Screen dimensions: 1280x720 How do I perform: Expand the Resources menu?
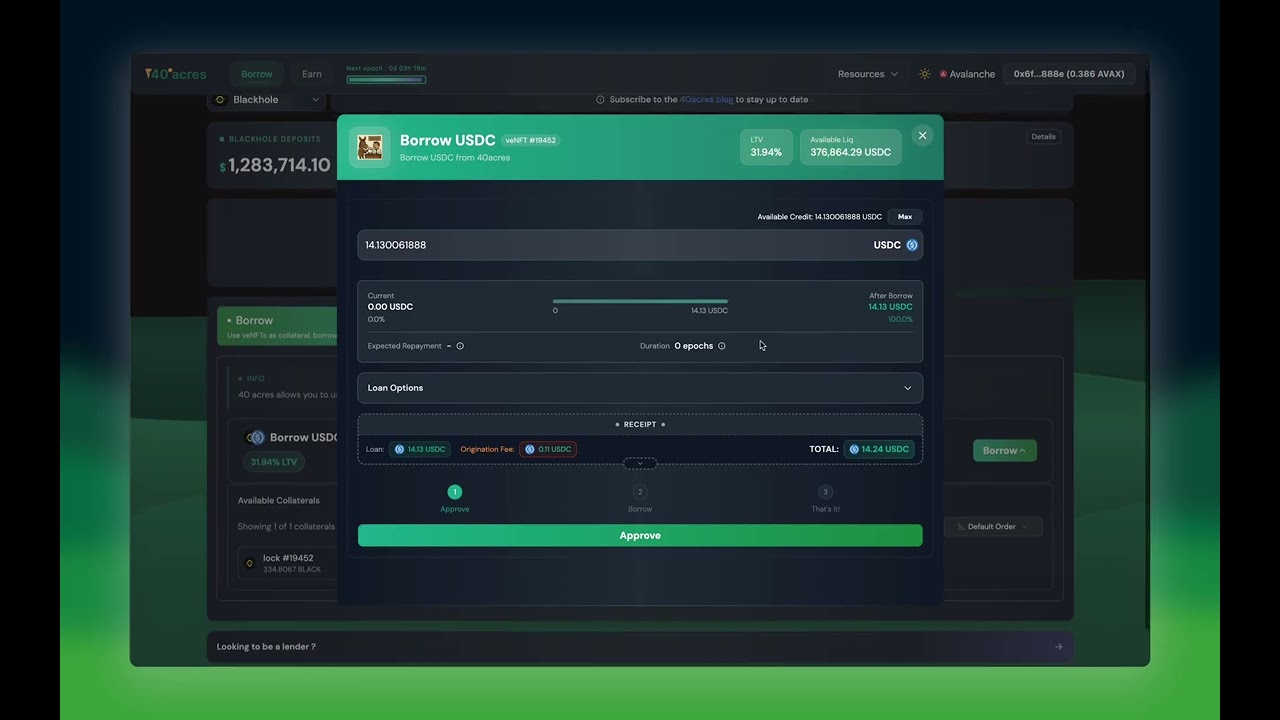[868, 74]
